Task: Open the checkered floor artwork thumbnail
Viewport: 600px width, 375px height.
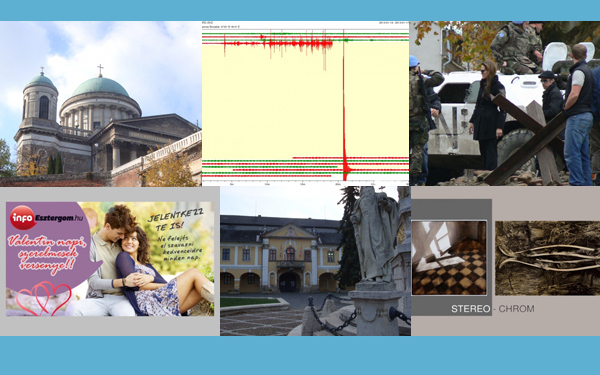Action: [449, 258]
